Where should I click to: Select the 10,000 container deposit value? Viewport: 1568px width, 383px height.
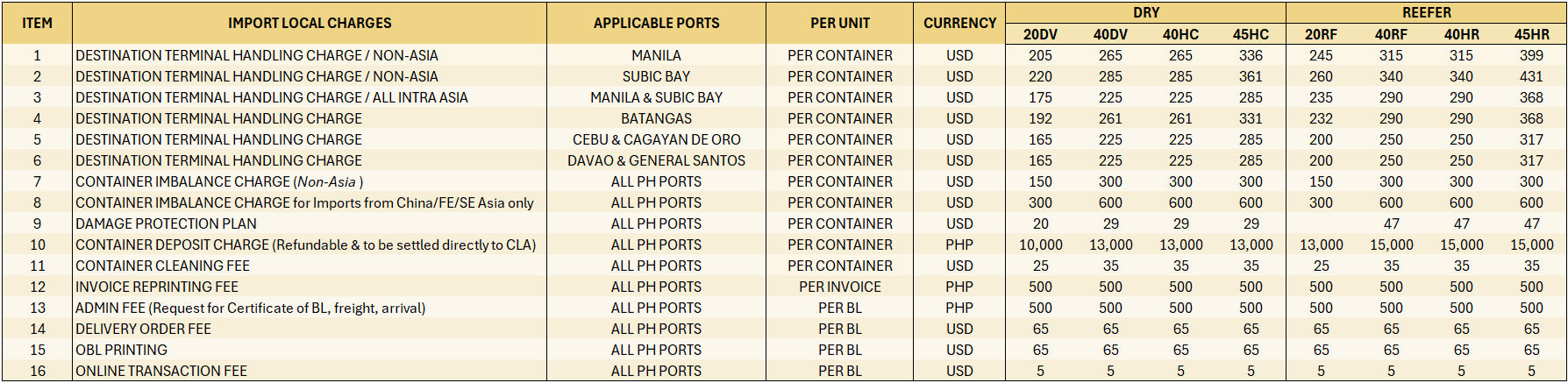coord(1040,245)
